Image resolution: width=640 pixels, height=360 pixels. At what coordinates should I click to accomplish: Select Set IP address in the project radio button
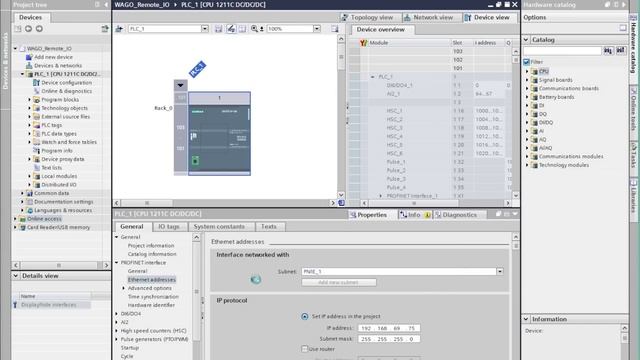[304, 316]
